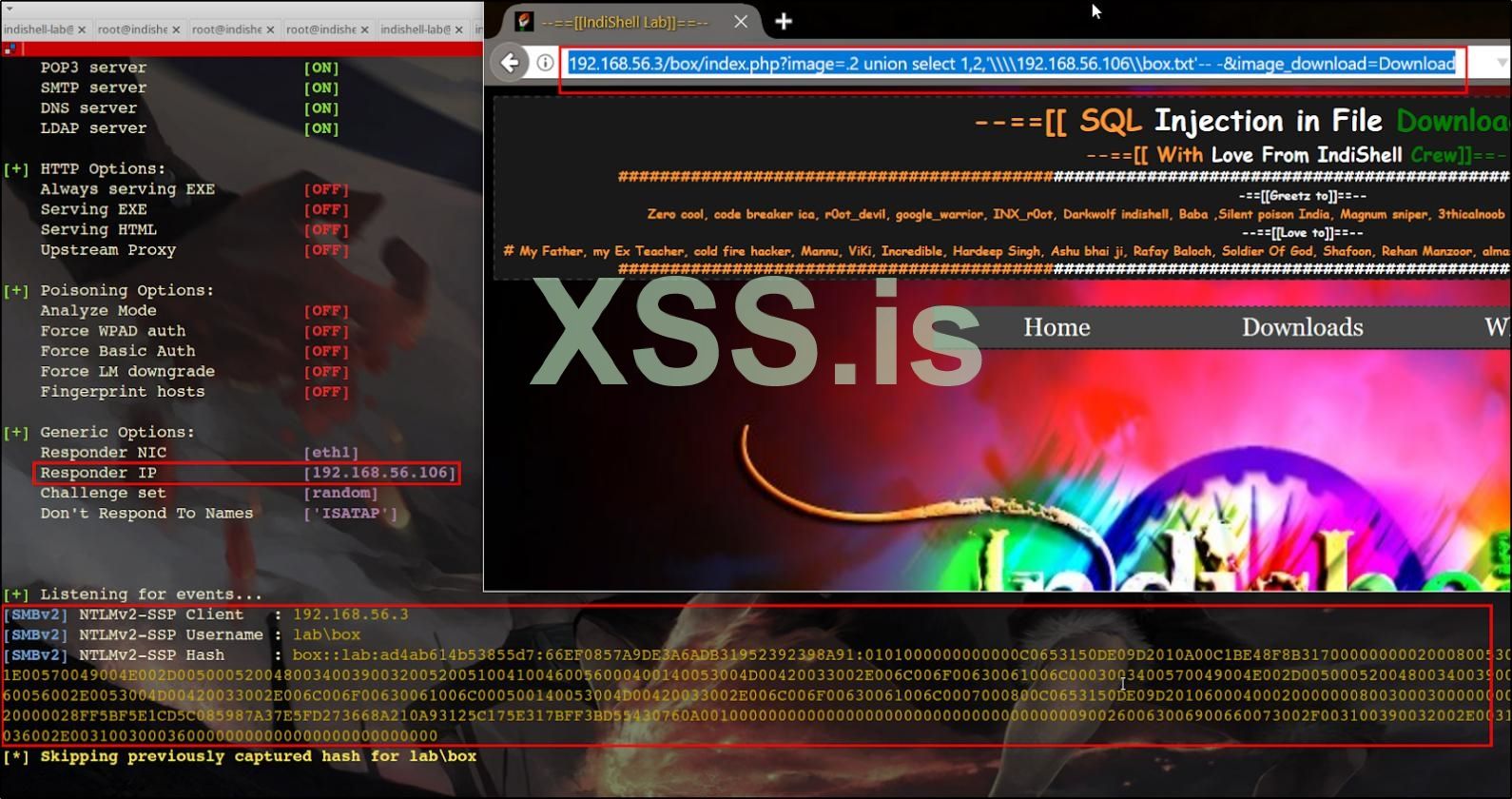Click the 'Love to' line on the page
Viewport: 1512px width, 799px height.
tap(1303, 233)
